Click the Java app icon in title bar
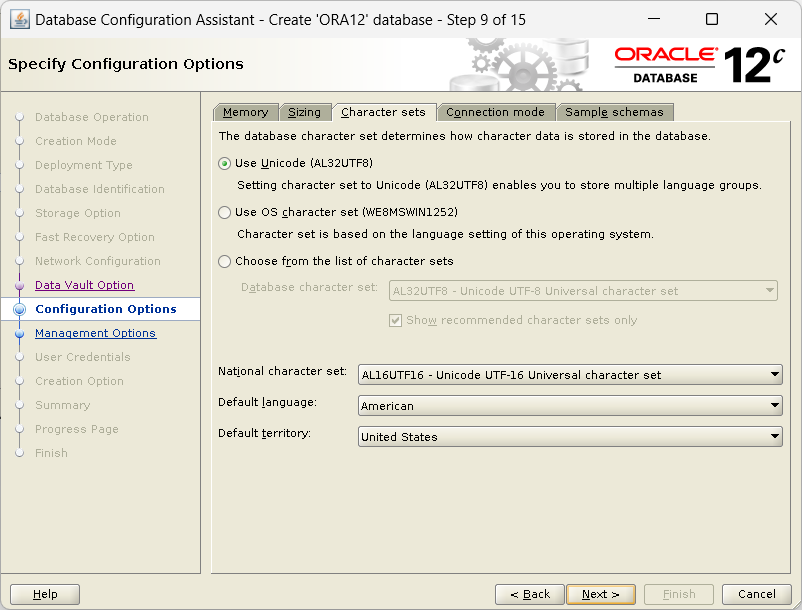Image resolution: width=802 pixels, height=610 pixels. tap(19, 20)
